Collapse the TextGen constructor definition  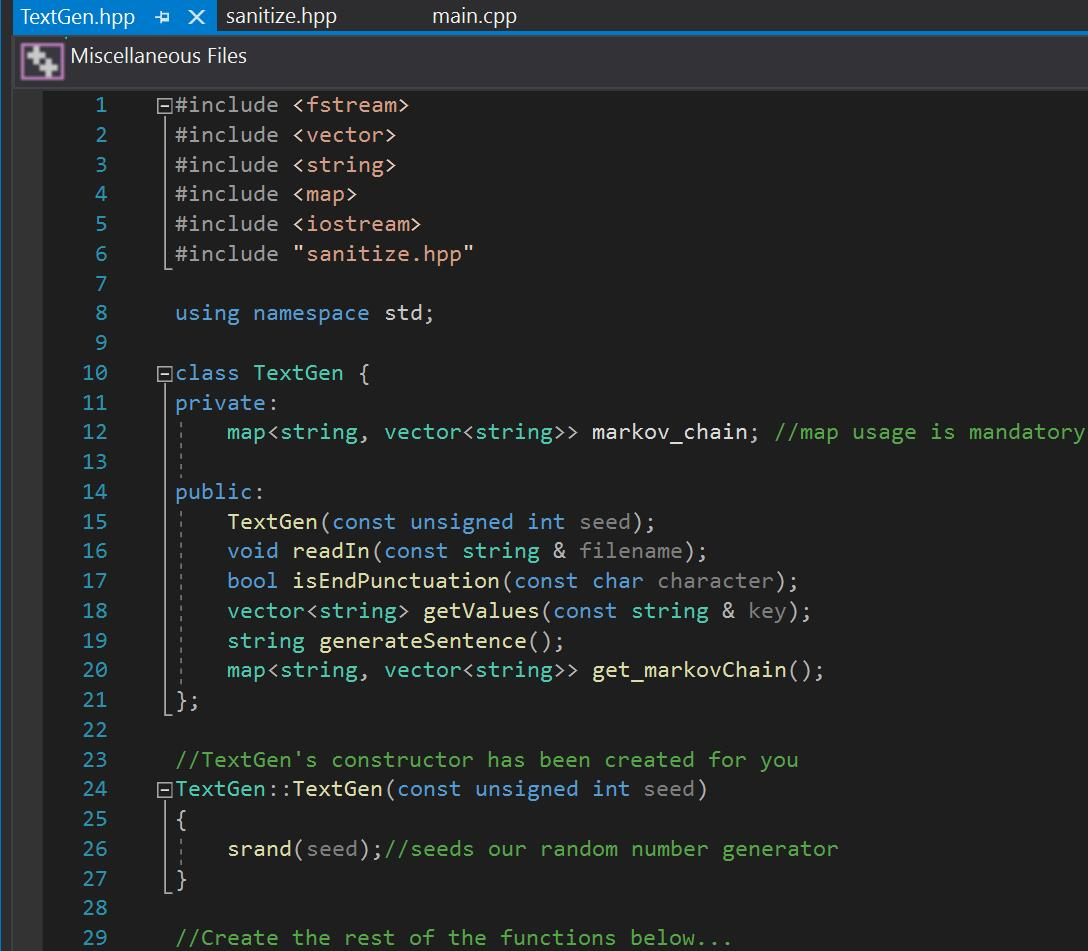pos(164,790)
